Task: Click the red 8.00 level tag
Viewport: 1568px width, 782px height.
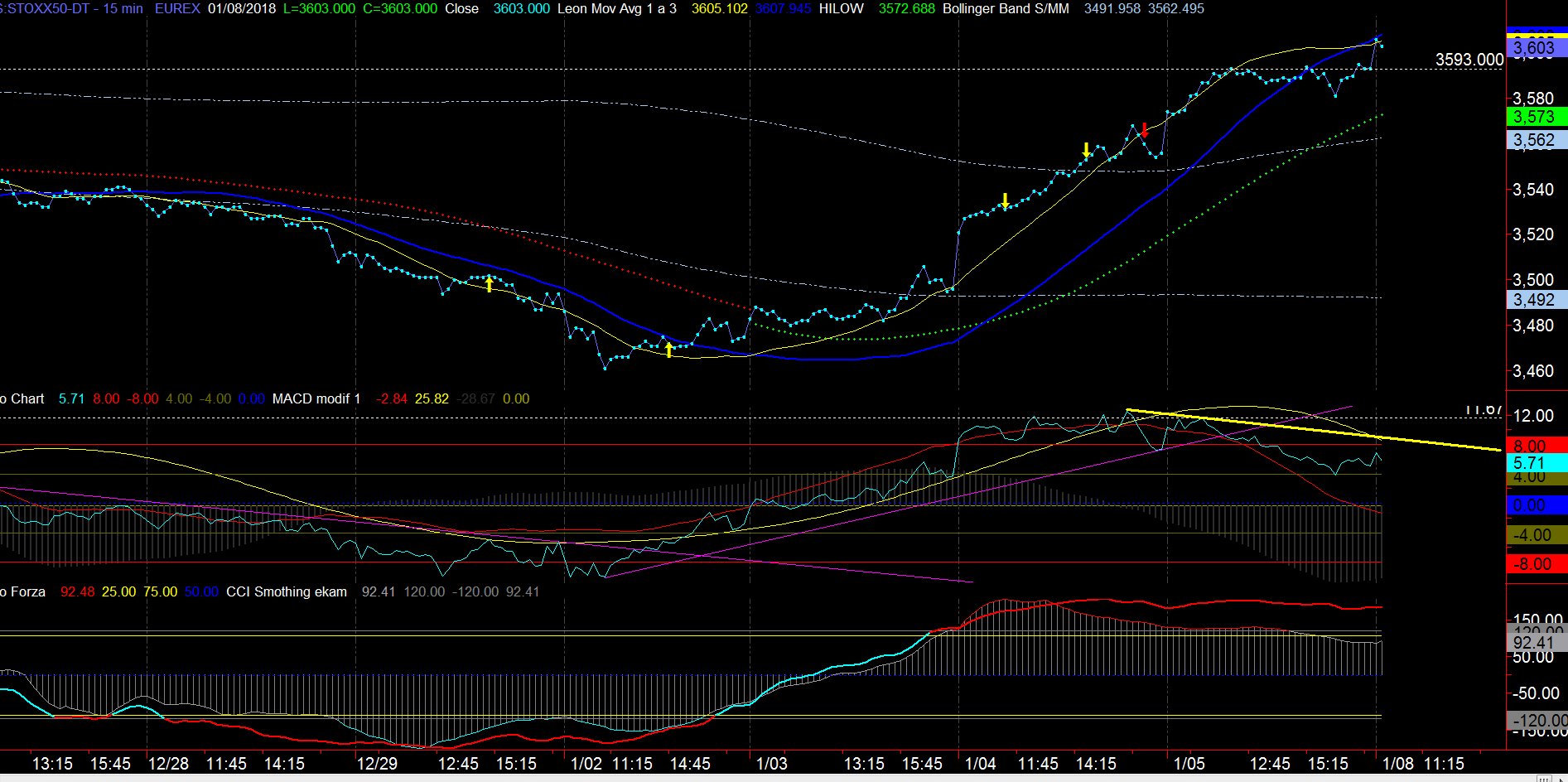Action: tap(1537, 446)
